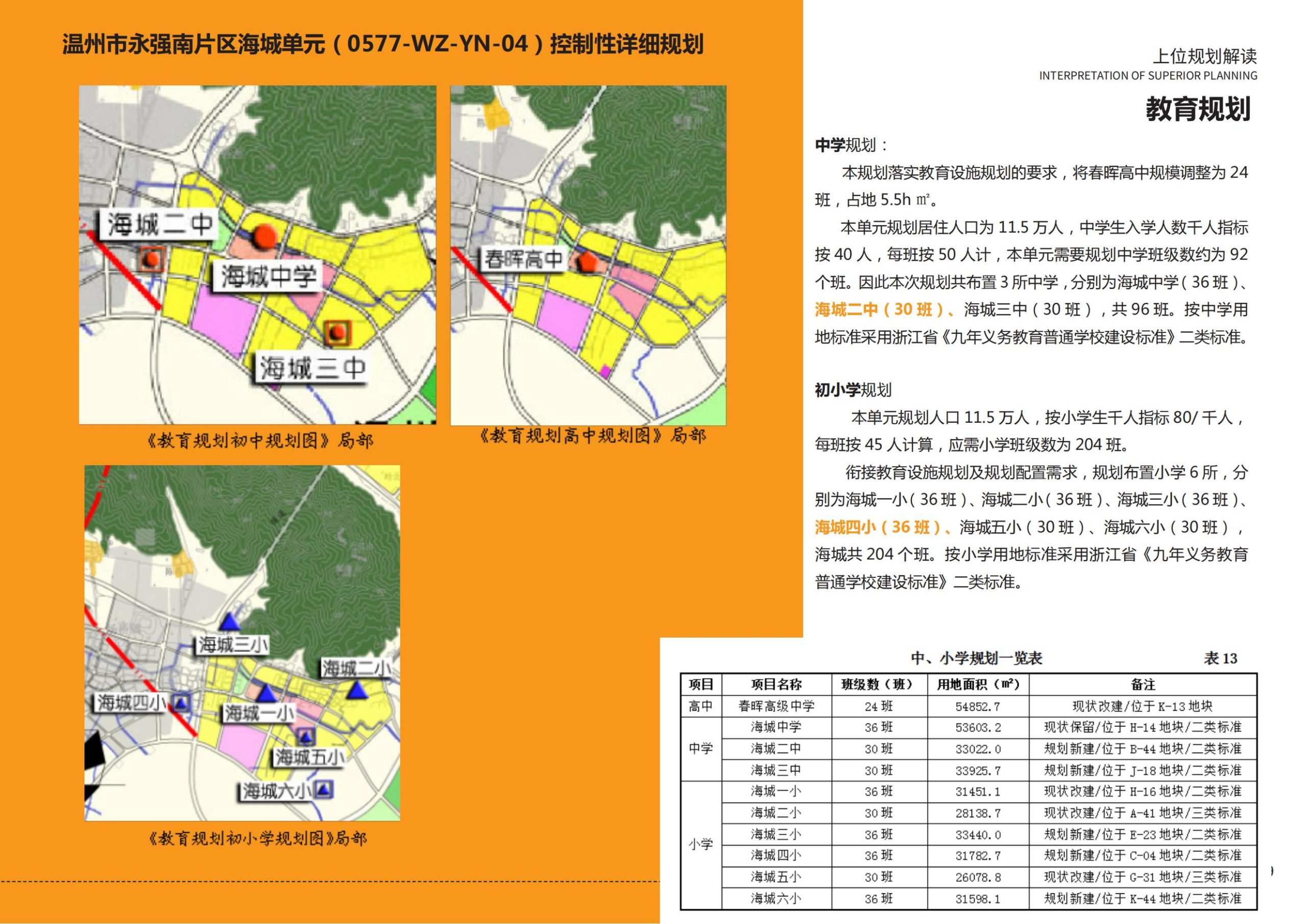The height and width of the screenshot is (924, 1307).
Task: Click the 海城中学 label on the junior-high map
Action: [268, 277]
